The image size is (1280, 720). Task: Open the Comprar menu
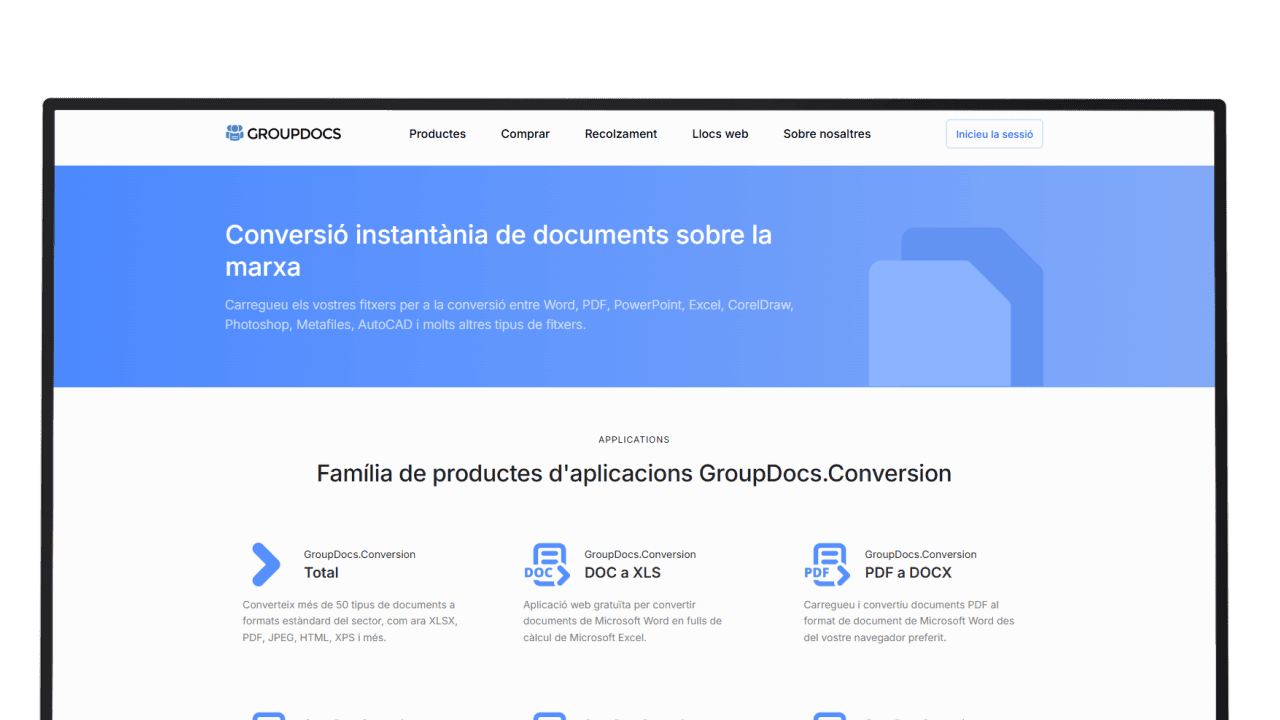525,134
